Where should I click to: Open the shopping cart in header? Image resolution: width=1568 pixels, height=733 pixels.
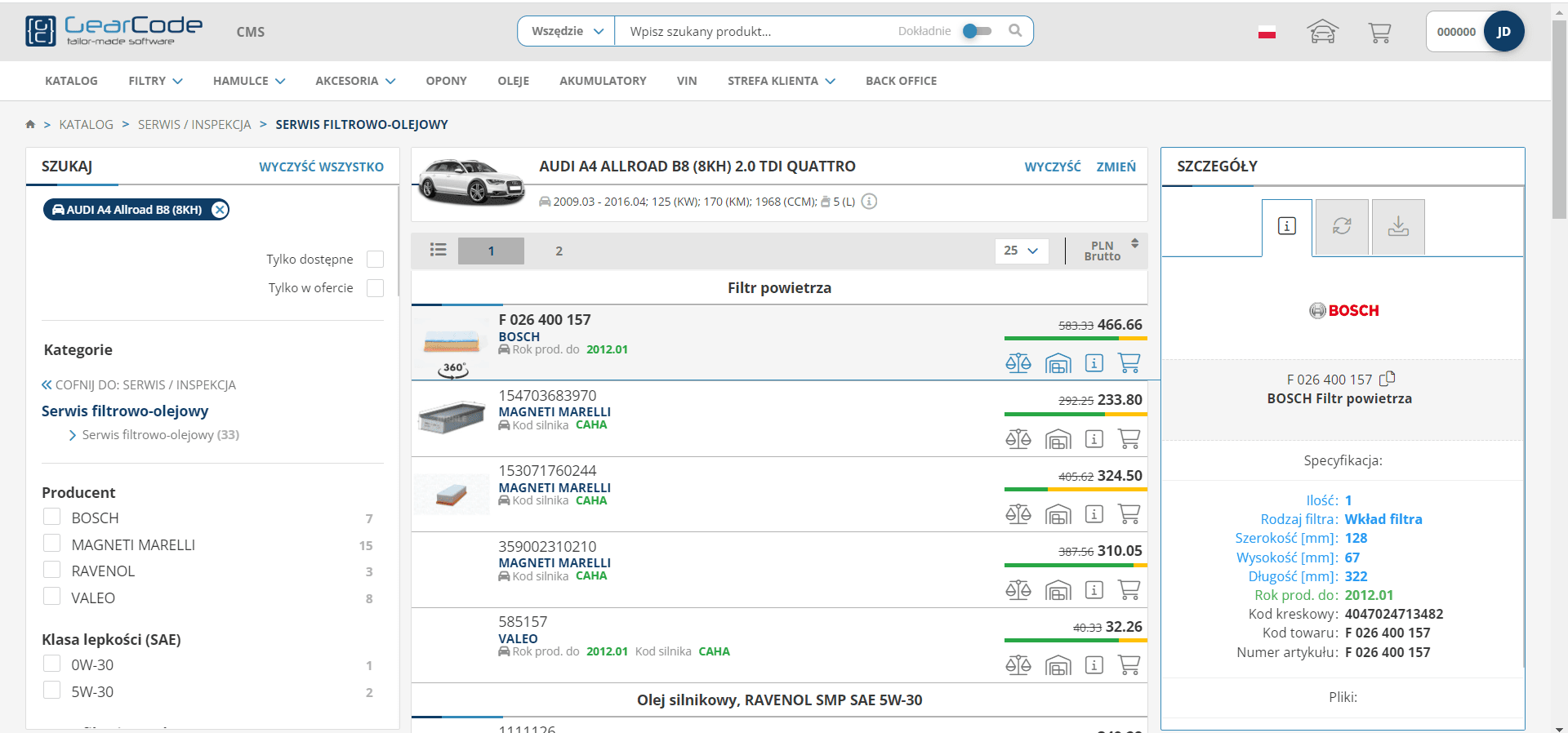(1379, 32)
